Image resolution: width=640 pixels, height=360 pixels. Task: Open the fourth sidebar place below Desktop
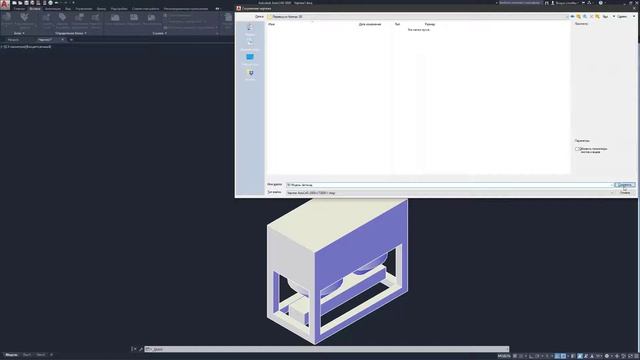pyautogui.click(x=251, y=75)
